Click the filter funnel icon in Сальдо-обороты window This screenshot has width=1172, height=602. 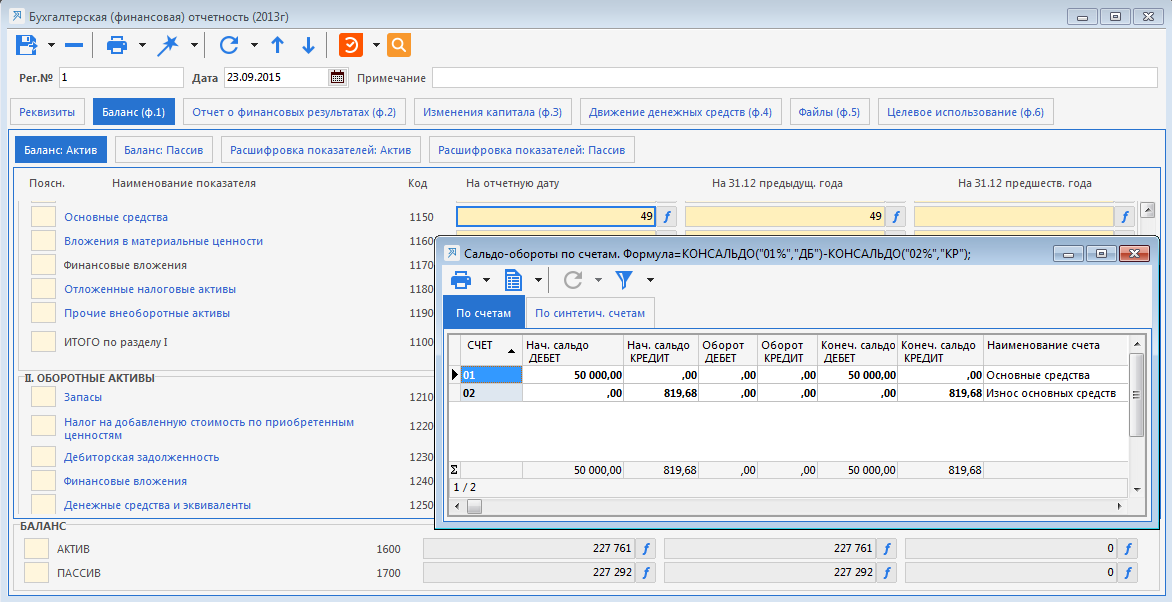tap(624, 280)
